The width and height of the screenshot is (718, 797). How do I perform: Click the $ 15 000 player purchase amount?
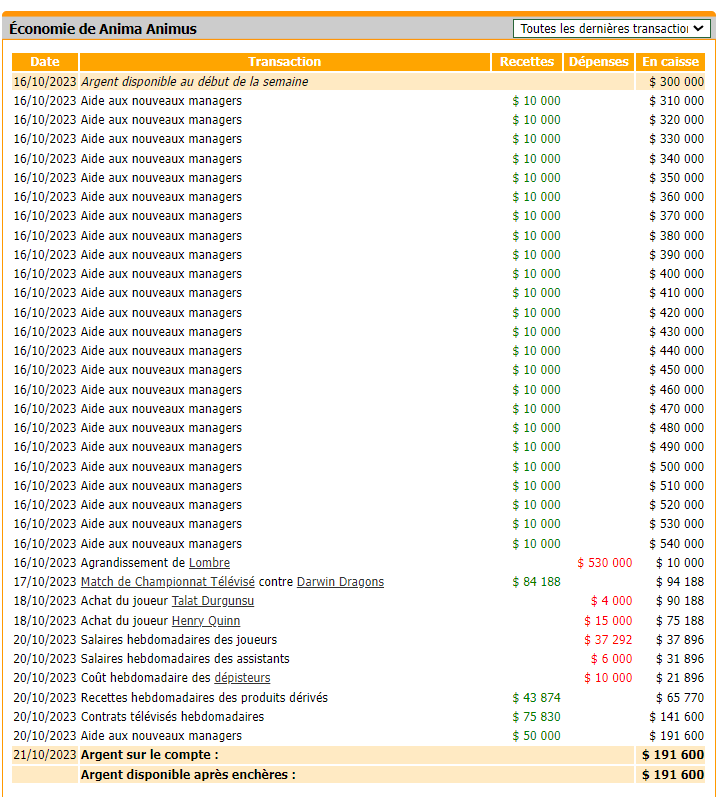tap(608, 621)
